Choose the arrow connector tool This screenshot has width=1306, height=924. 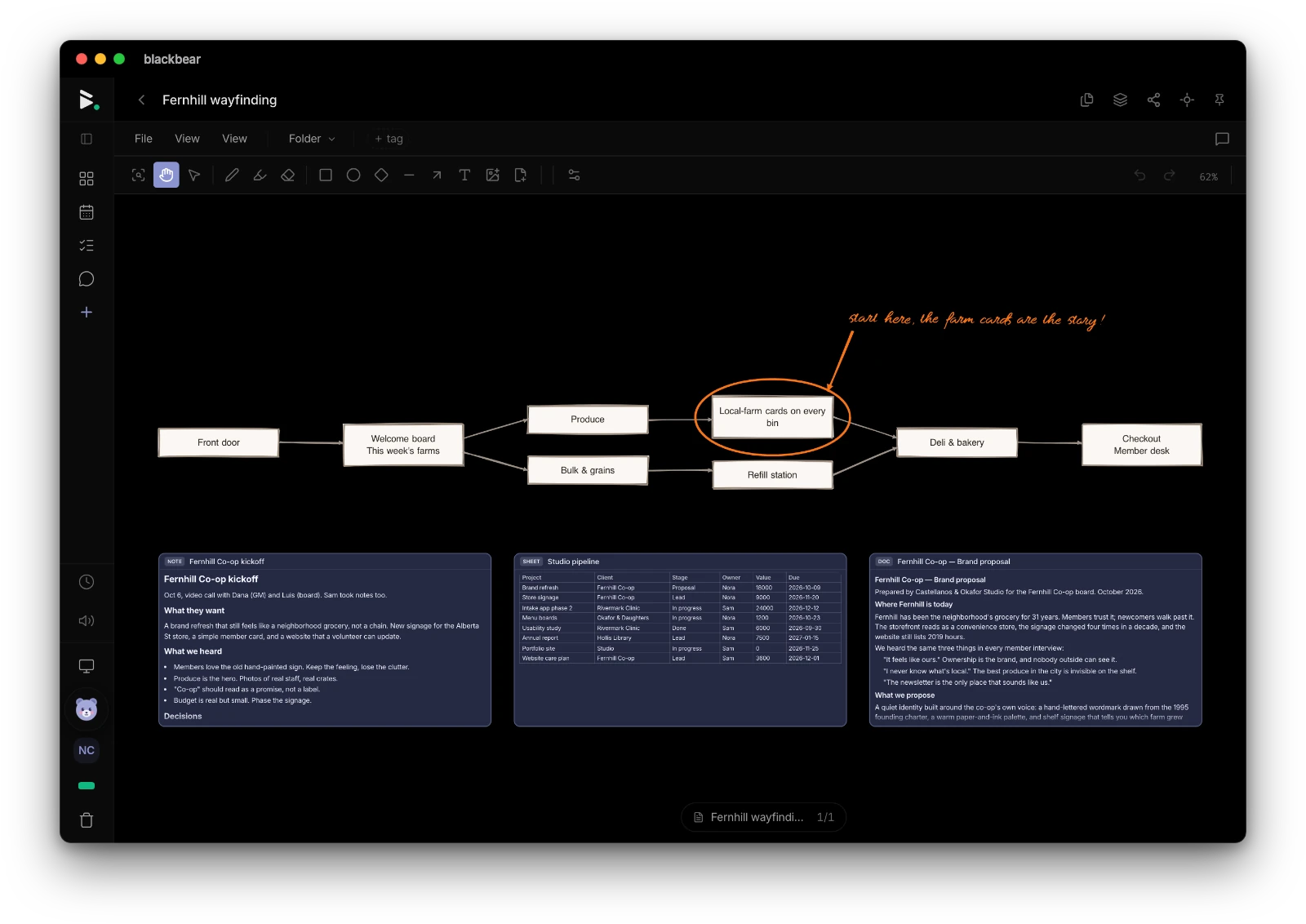tap(437, 175)
